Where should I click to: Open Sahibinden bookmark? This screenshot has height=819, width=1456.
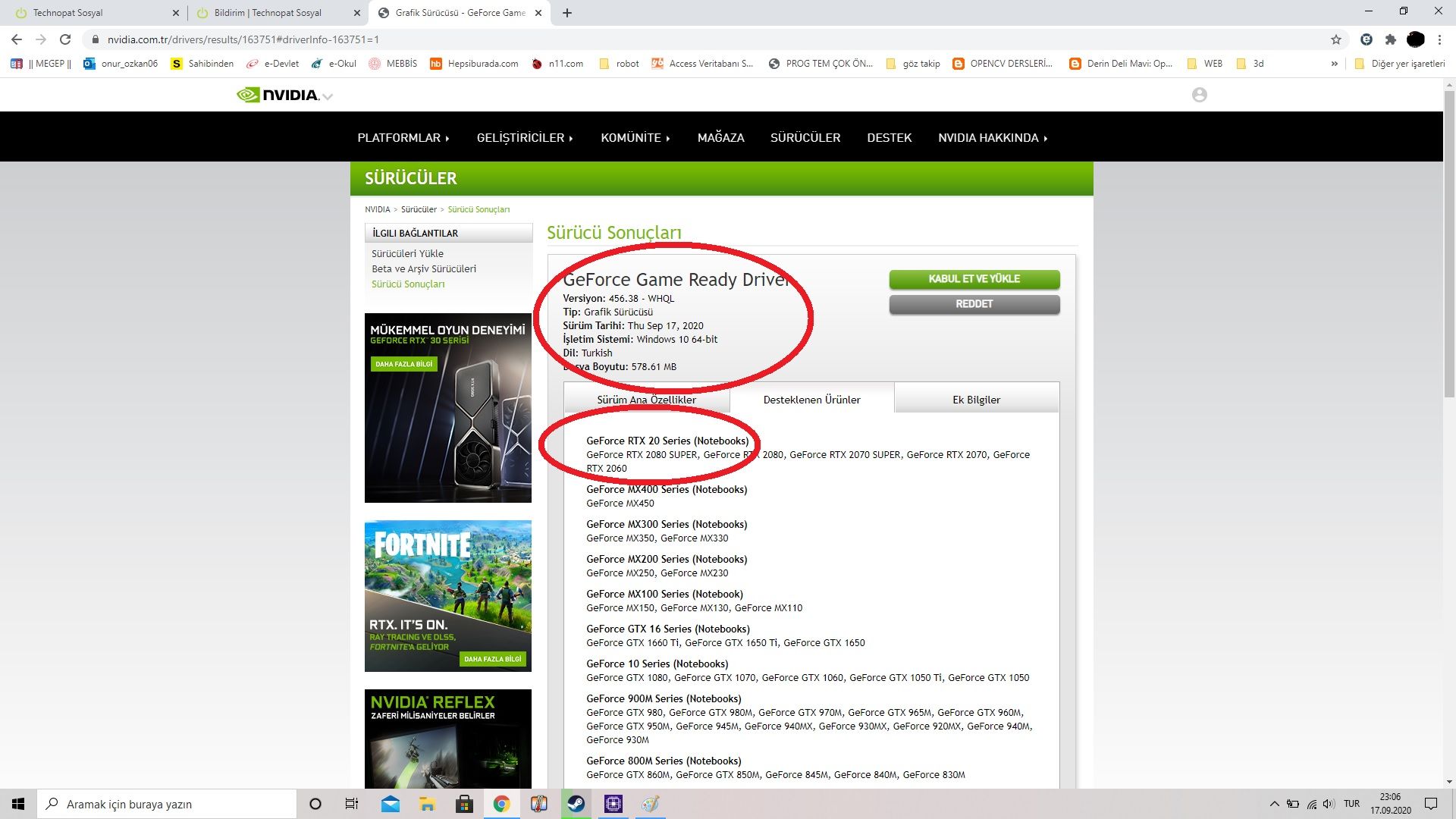[x=202, y=64]
